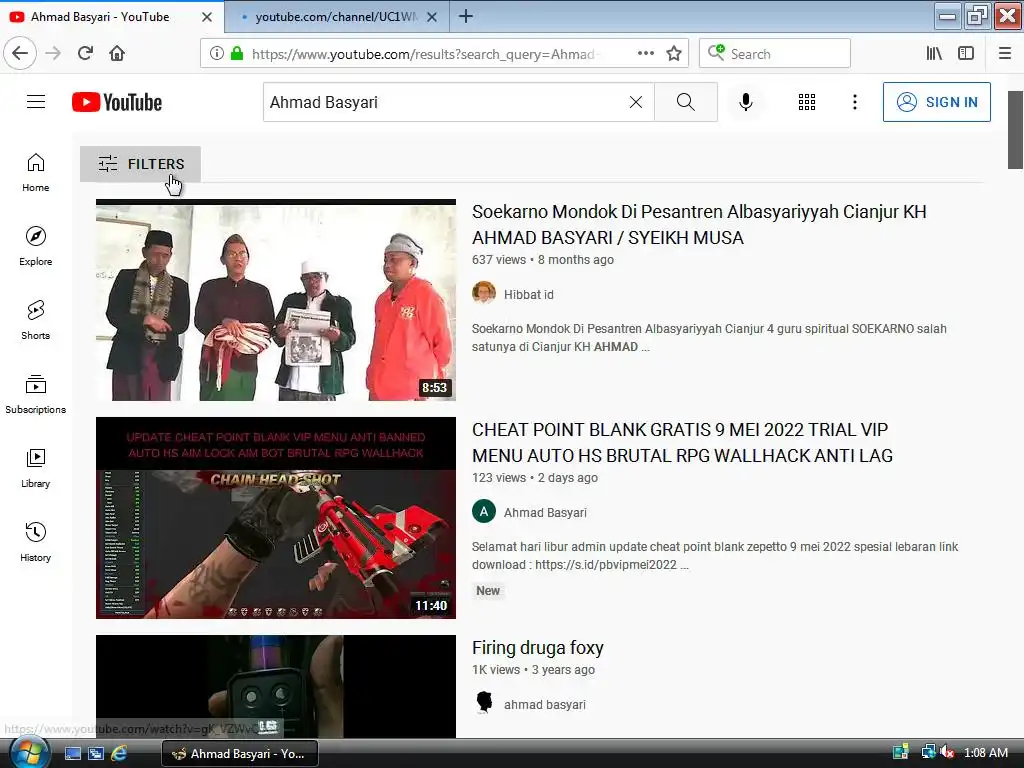Screen dimensions: 1024x768
Task: Click the Hibbat id channel avatar
Action: (x=484, y=293)
